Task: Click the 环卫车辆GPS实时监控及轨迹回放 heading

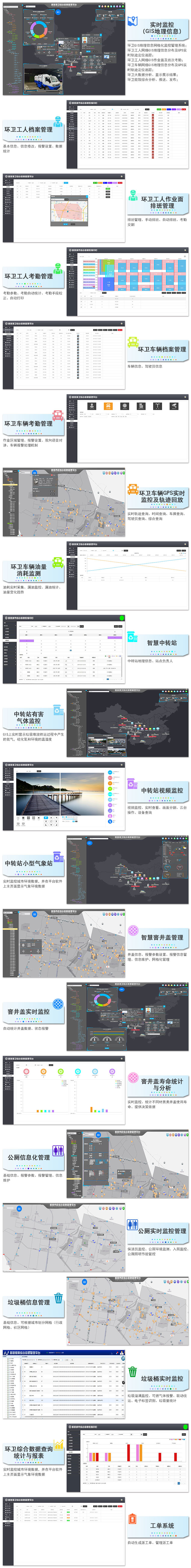Action: click(x=162, y=496)
